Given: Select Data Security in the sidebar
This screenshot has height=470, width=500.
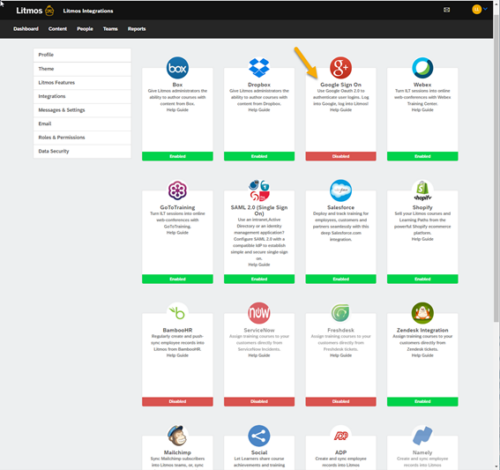Looking at the screenshot, I should [82, 151].
